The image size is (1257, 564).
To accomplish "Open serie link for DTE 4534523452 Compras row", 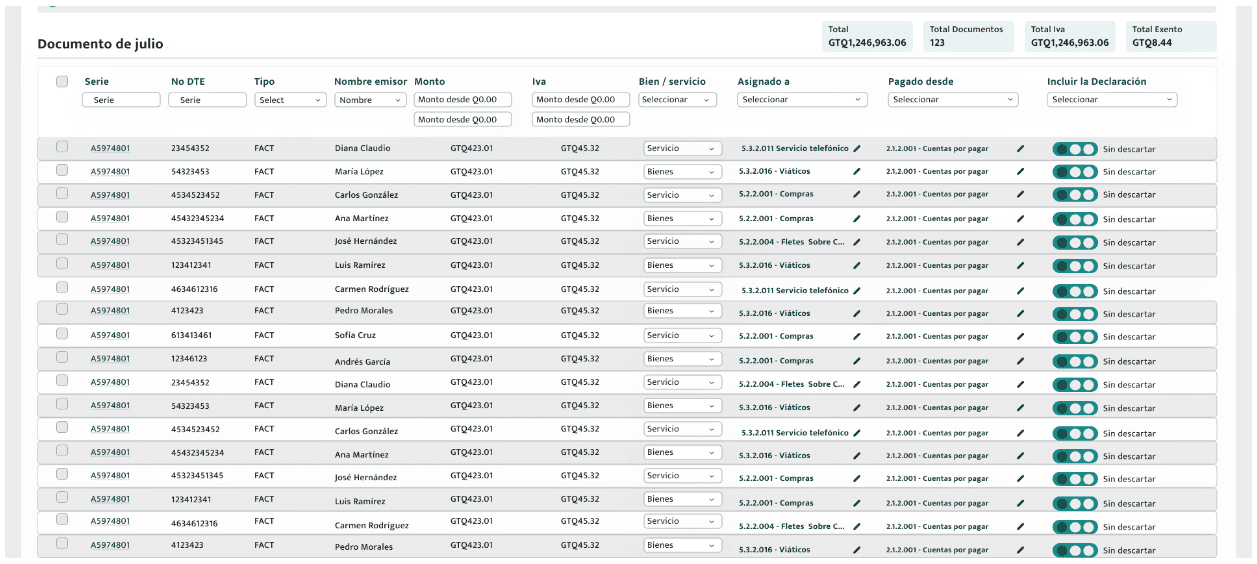I will (110, 195).
